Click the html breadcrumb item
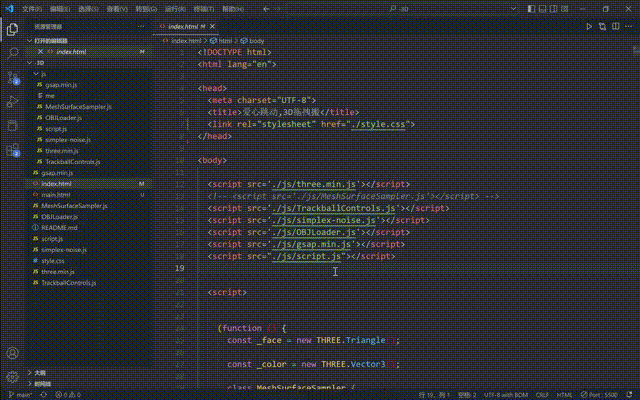 [x=221, y=41]
